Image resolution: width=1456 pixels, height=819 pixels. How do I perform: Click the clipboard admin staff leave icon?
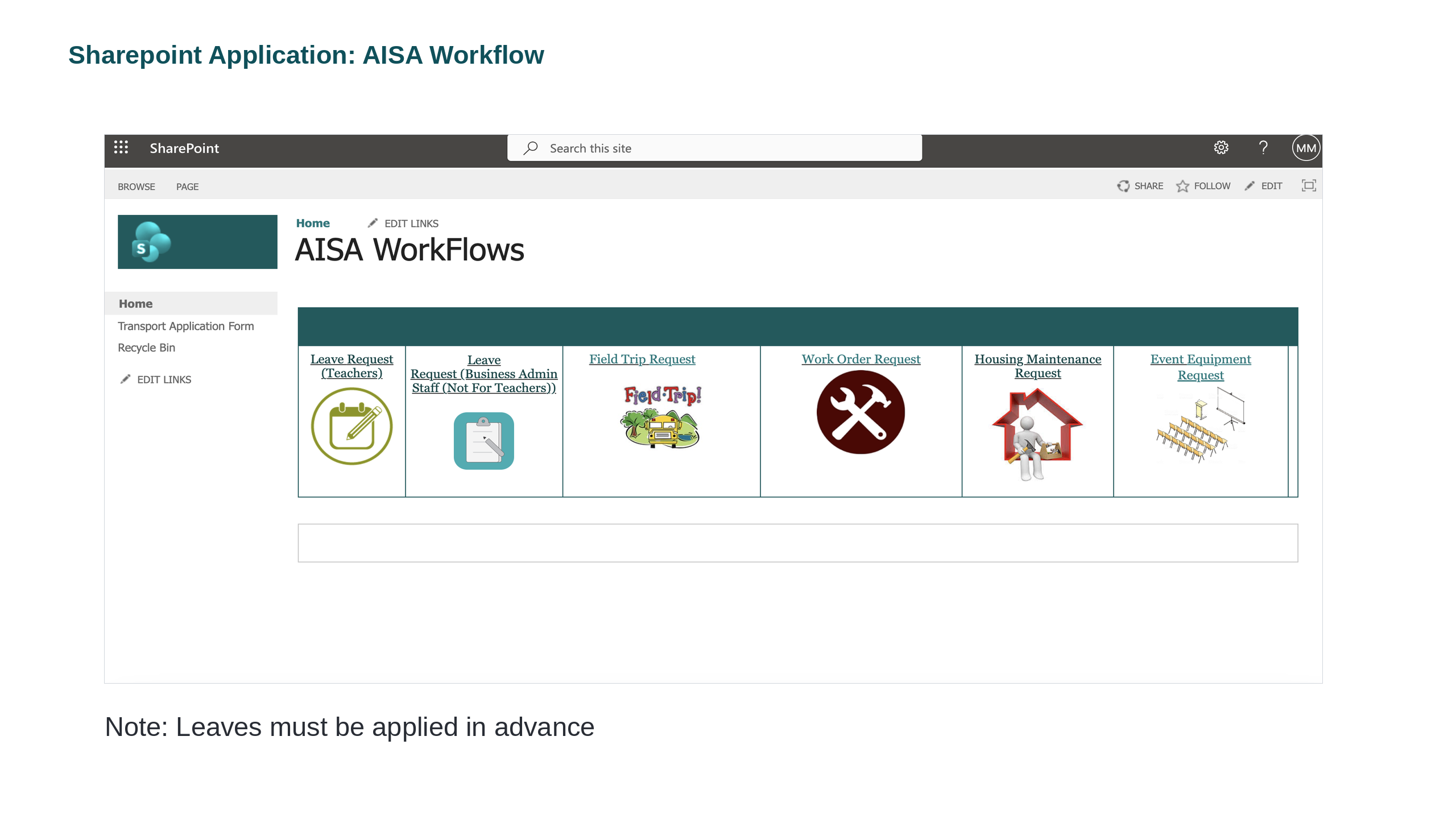coord(483,441)
